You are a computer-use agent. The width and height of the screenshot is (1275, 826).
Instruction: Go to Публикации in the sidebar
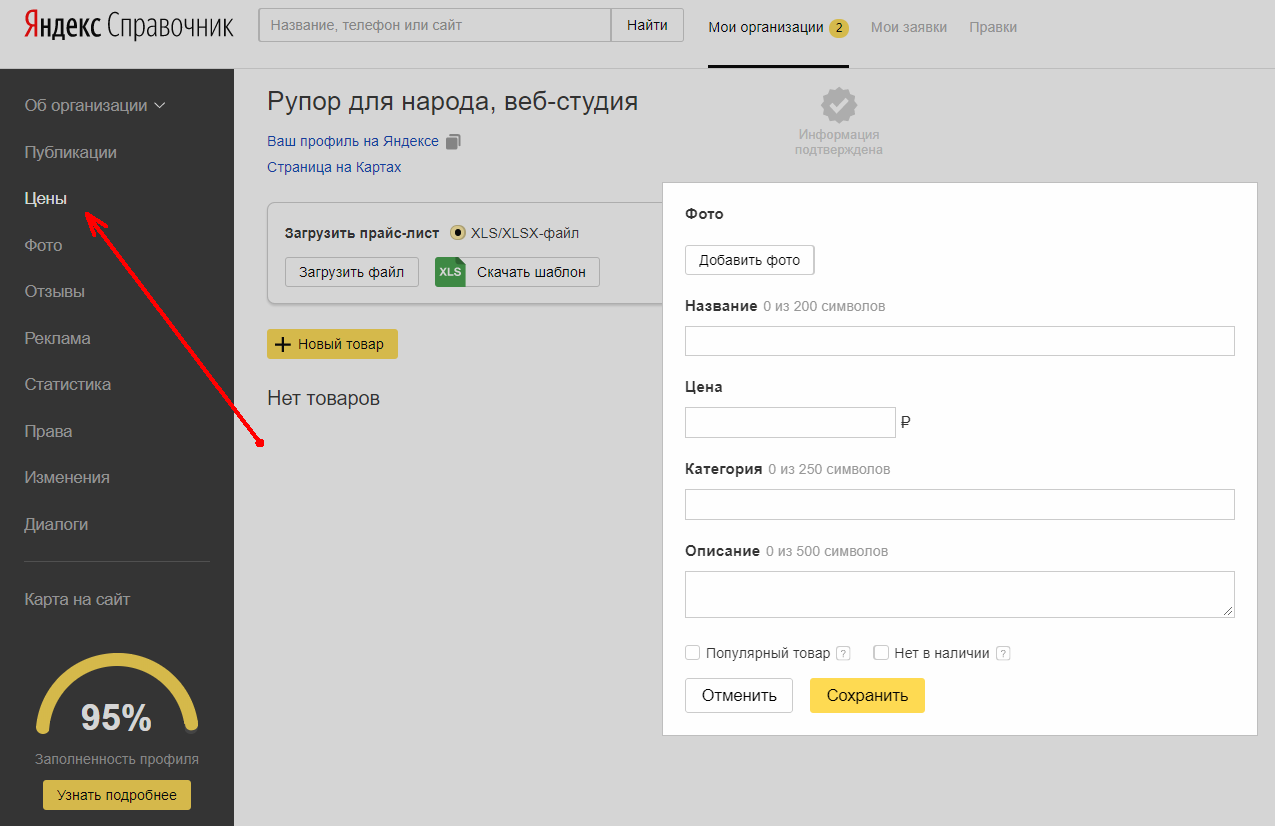[71, 152]
